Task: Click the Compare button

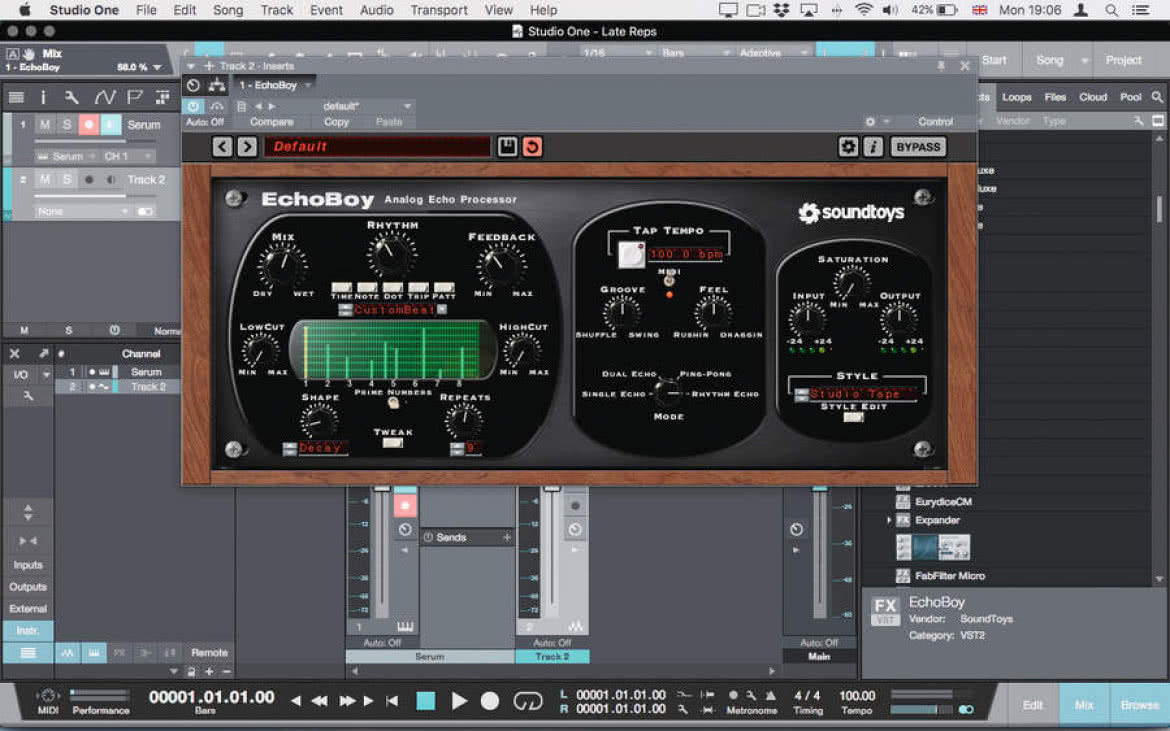Action: 272,122
